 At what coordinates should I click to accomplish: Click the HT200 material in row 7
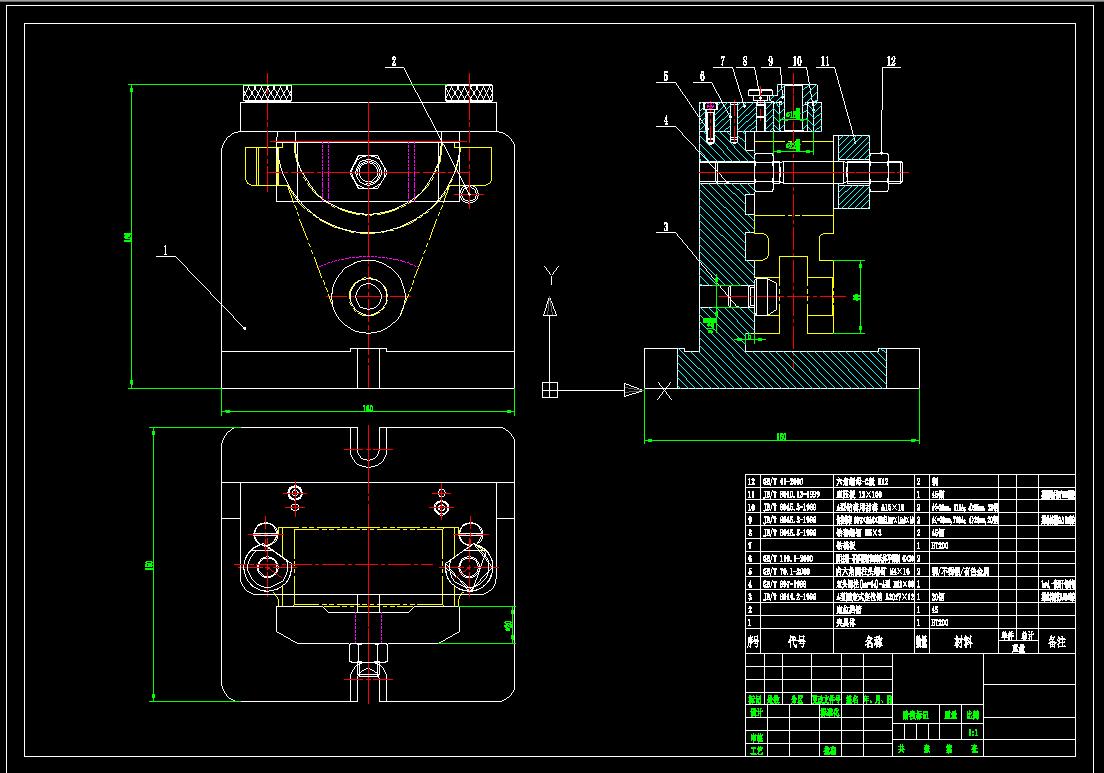coord(940,546)
